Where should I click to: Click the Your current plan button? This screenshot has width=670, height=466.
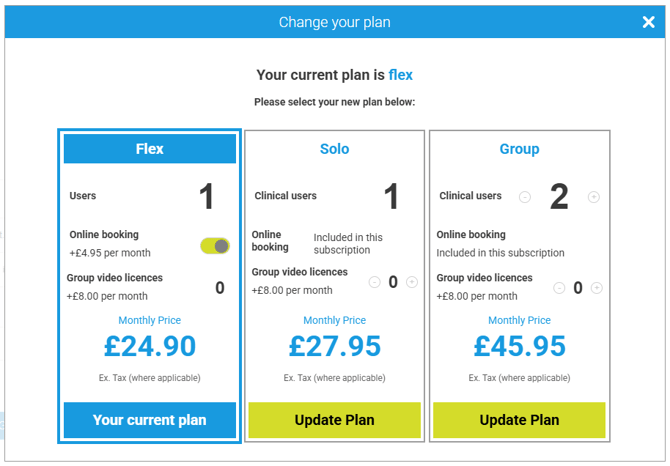pyautogui.click(x=150, y=420)
